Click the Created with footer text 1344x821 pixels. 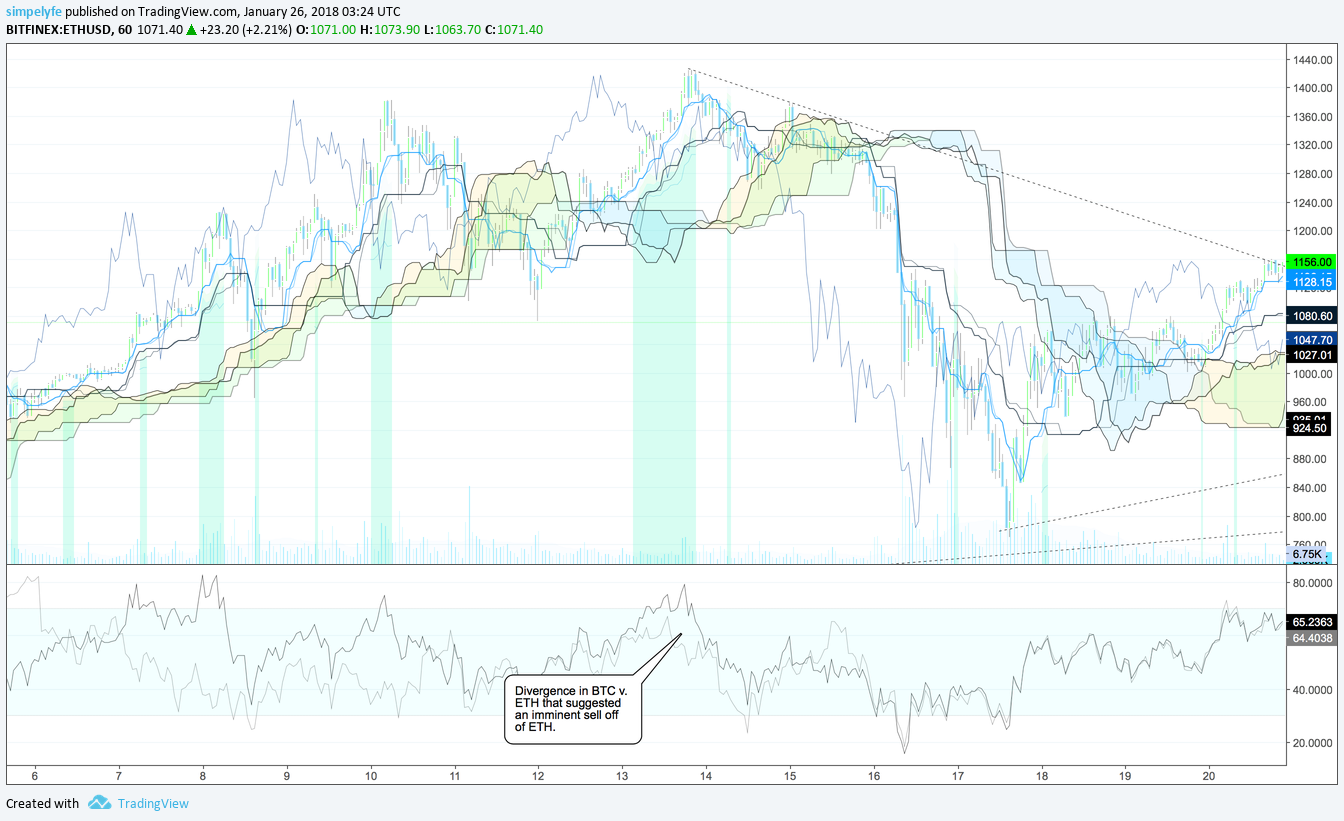(x=42, y=803)
